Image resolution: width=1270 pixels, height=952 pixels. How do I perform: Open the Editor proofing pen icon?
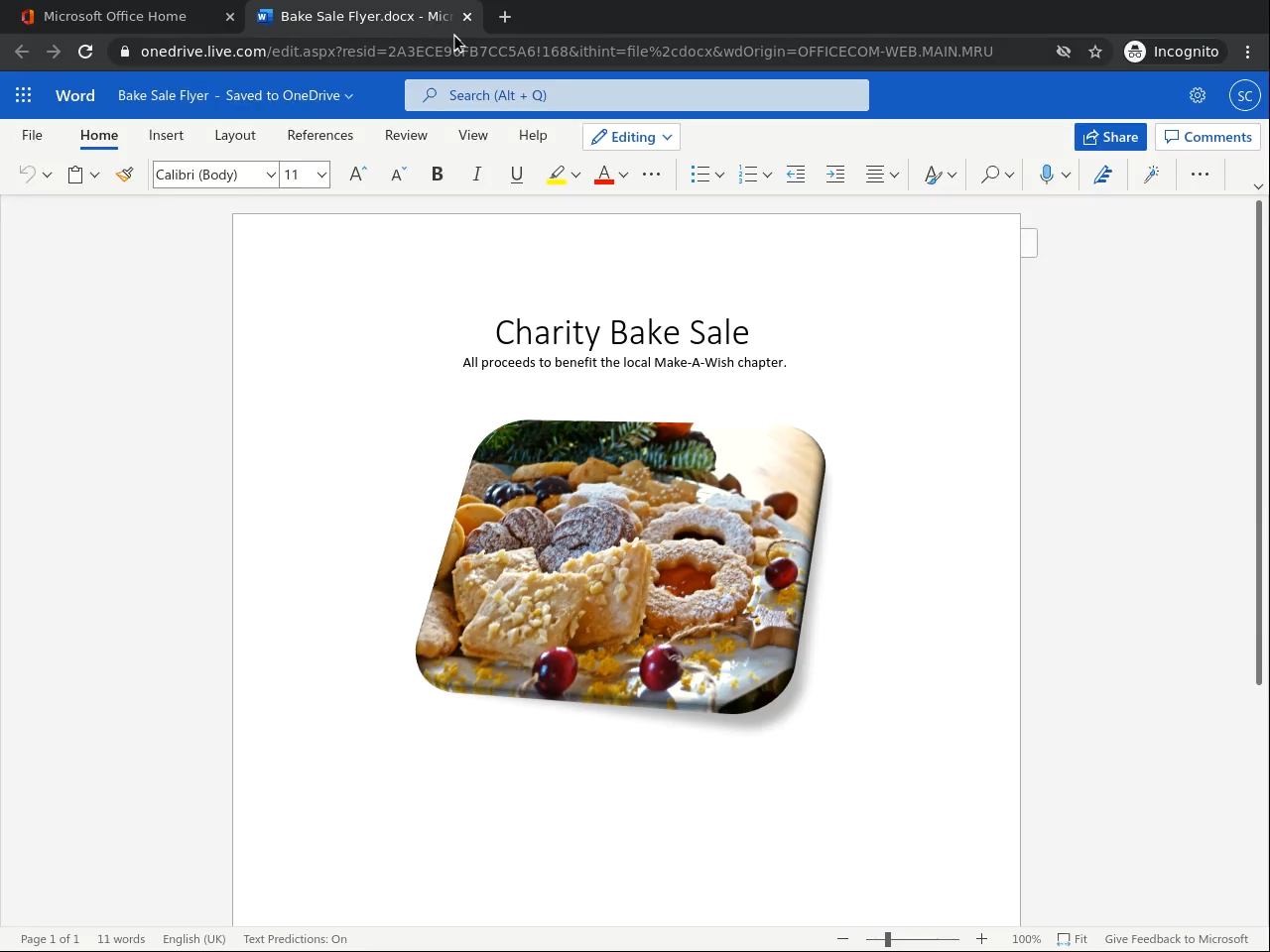point(1102,175)
